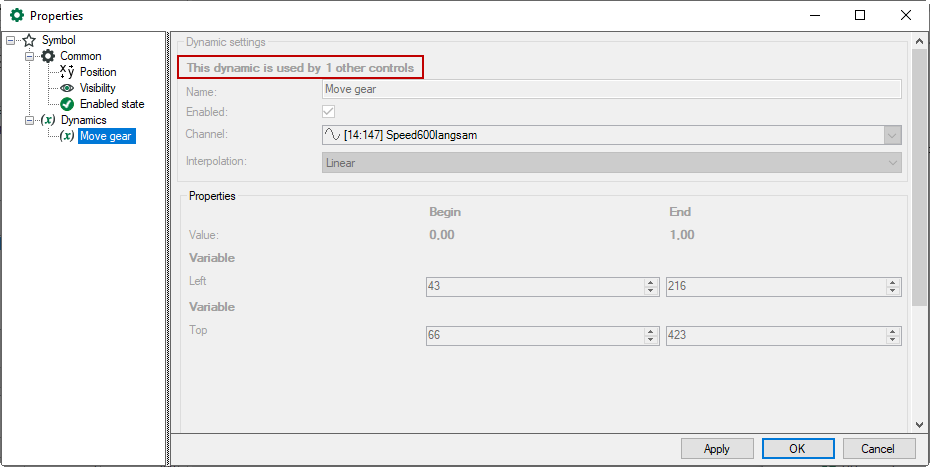Click the Top label
The image size is (930, 467).
click(x=198, y=330)
